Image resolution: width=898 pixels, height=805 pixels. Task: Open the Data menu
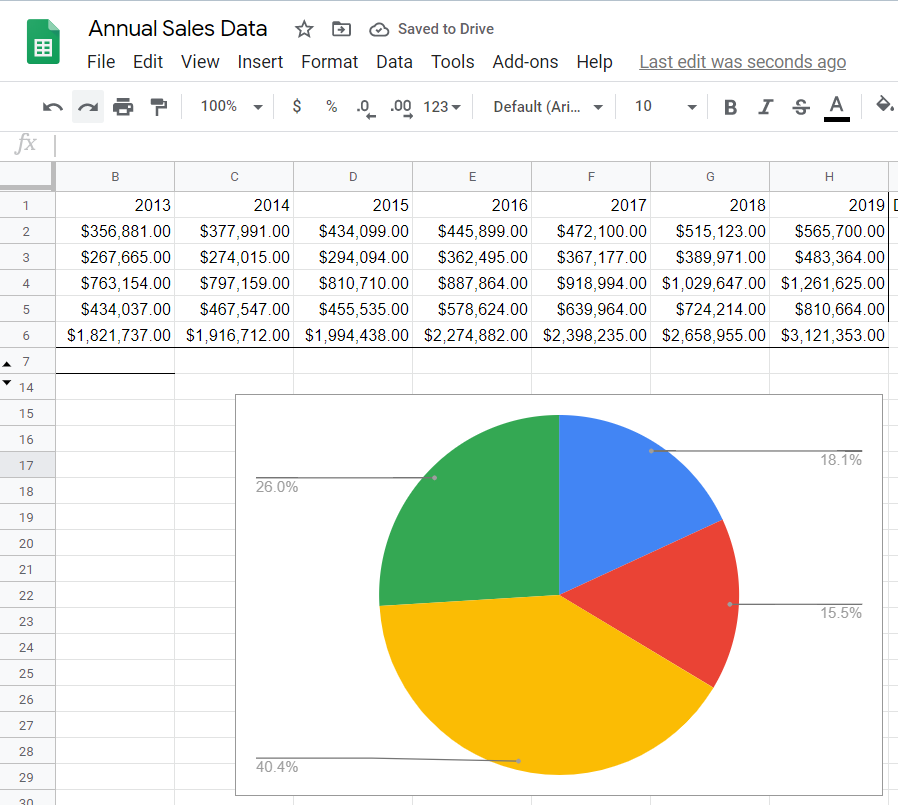pyautogui.click(x=394, y=61)
